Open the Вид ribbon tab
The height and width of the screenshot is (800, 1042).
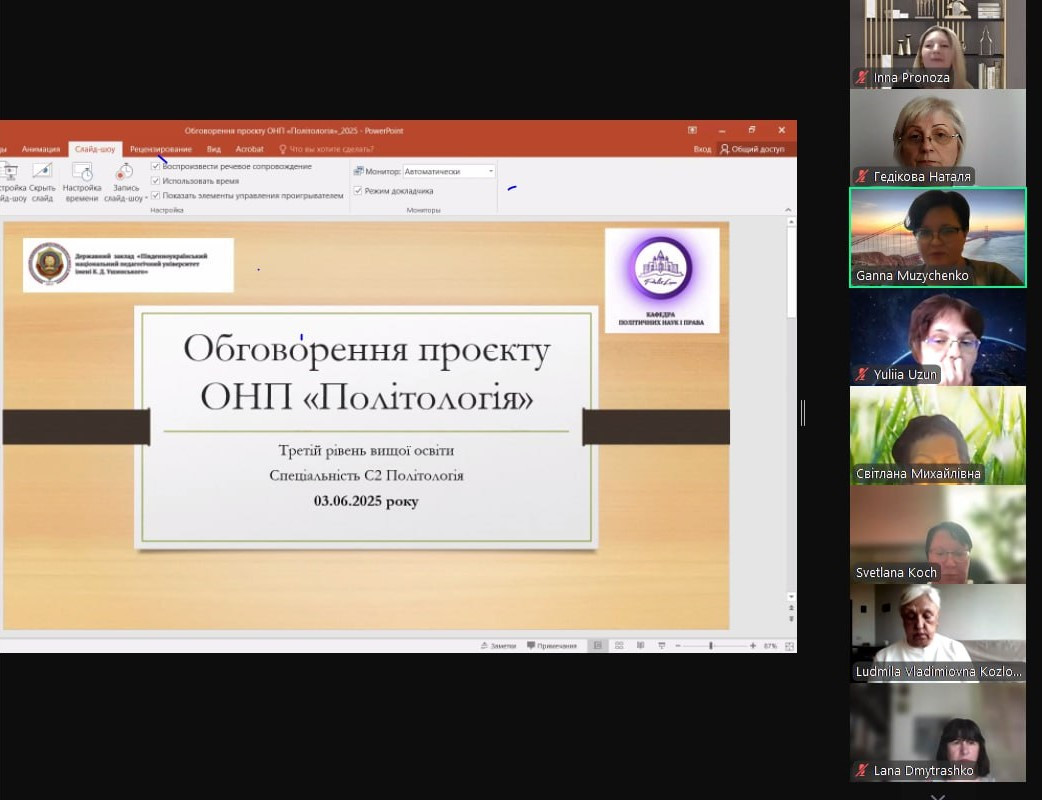pos(213,149)
